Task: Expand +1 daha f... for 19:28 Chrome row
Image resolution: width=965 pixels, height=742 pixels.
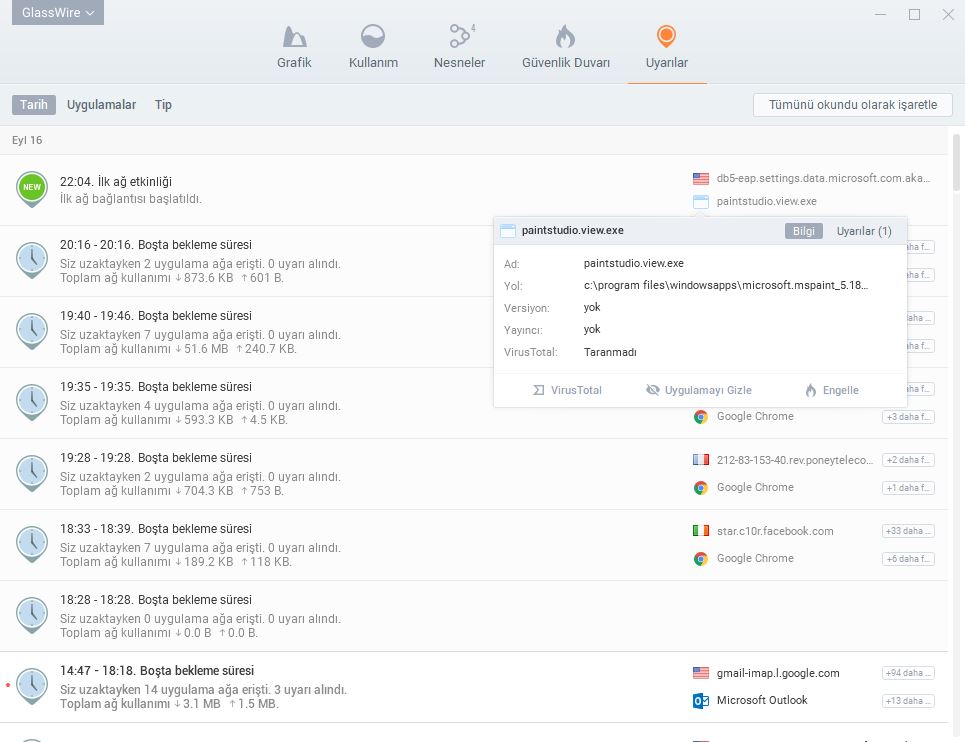Action: 908,488
